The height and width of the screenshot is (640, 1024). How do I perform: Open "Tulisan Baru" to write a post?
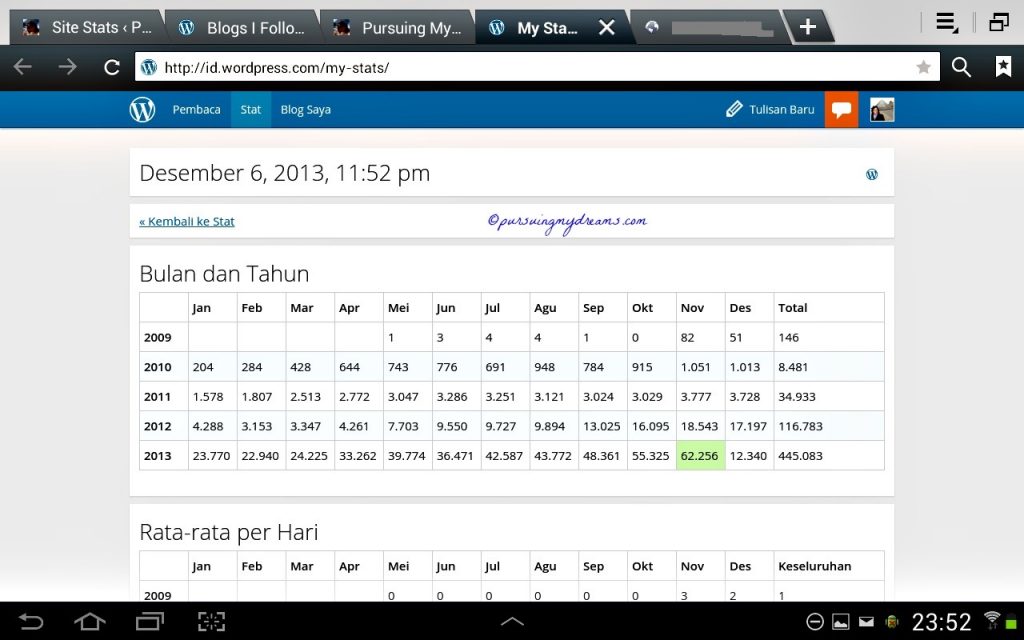pyautogui.click(x=770, y=109)
